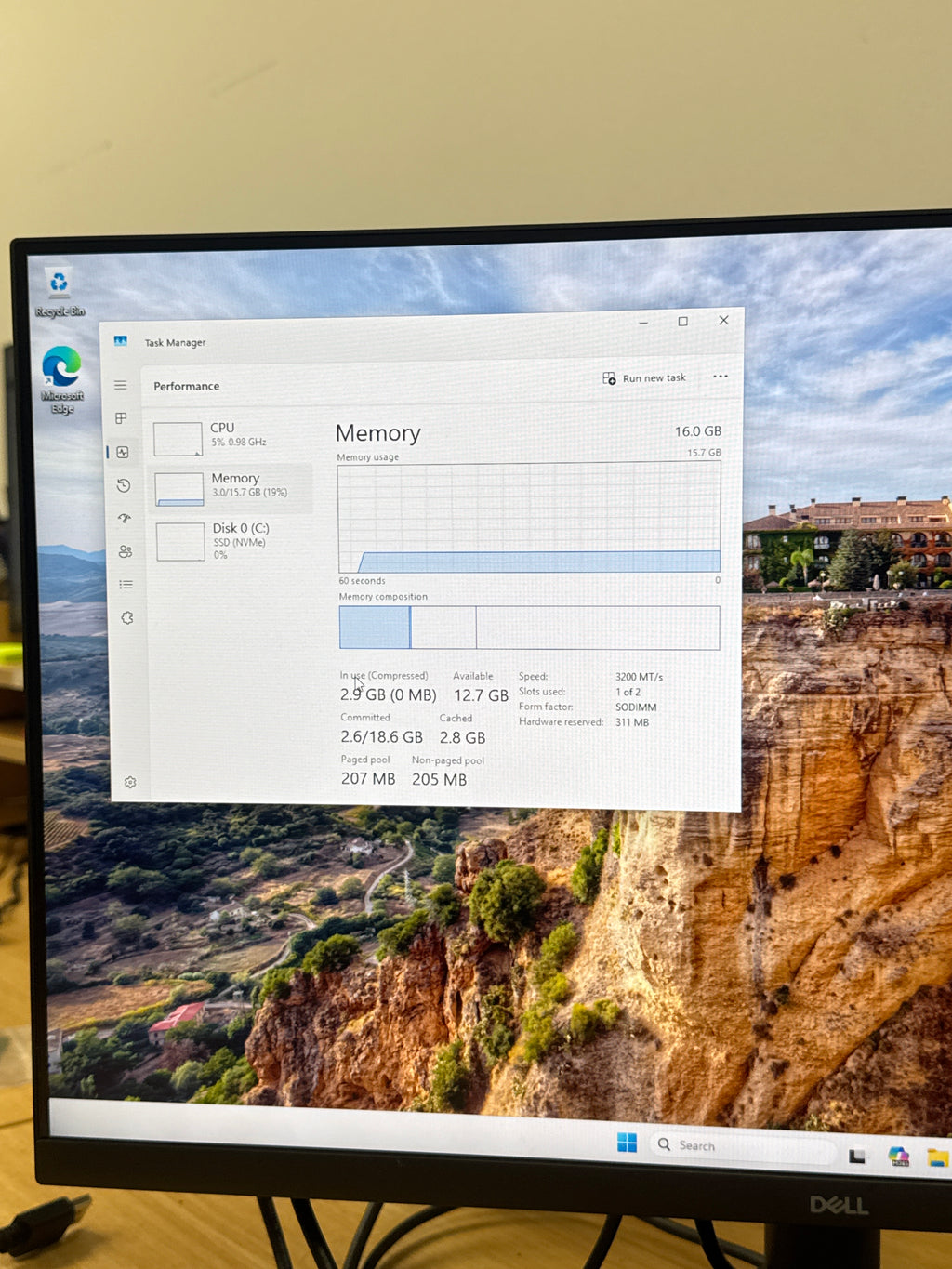Select the Microsoft Edge desktop shortcut
This screenshot has height=1269, width=952.
click(62, 379)
